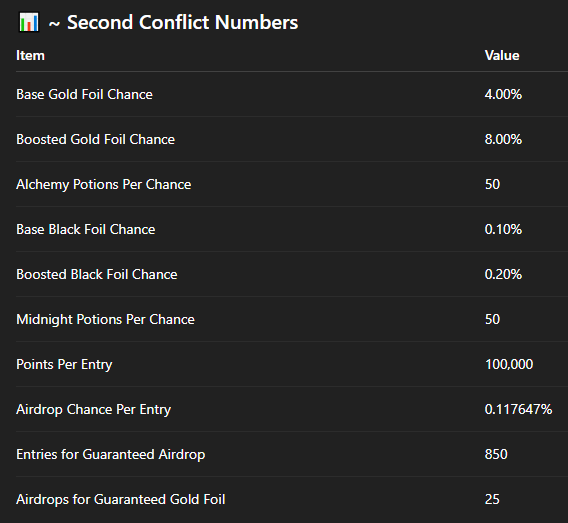Click the 100,000 value cell
568x523 pixels.
(x=509, y=364)
